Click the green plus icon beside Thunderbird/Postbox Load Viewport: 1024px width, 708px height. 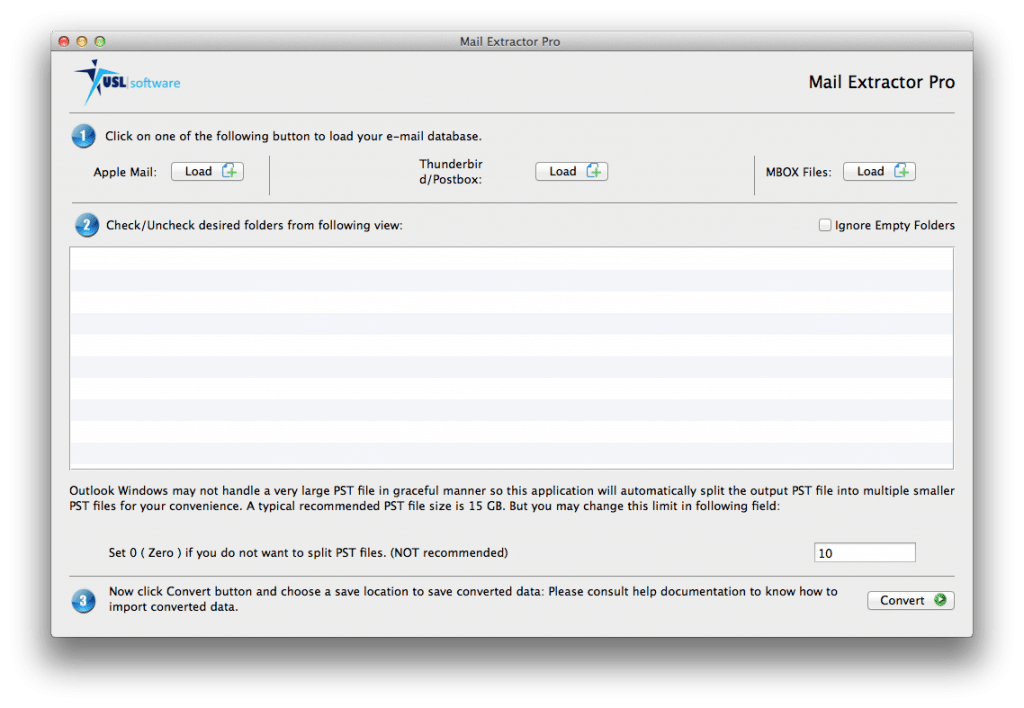(x=596, y=170)
